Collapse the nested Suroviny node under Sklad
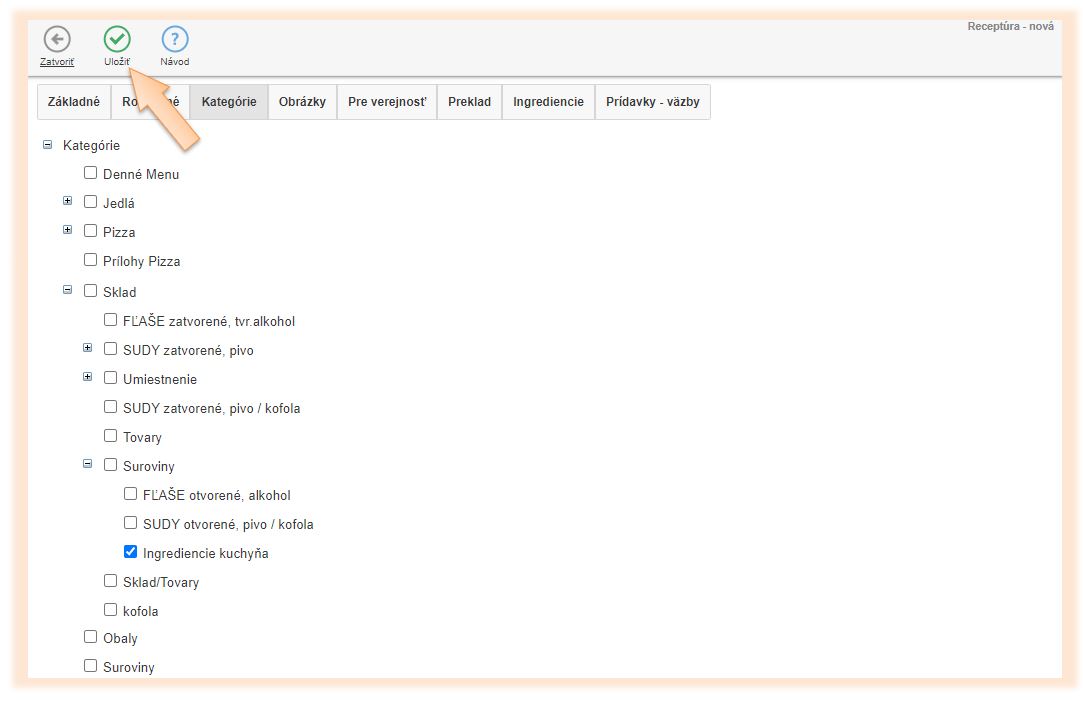This screenshot has height=702, width=1083. point(88,464)
